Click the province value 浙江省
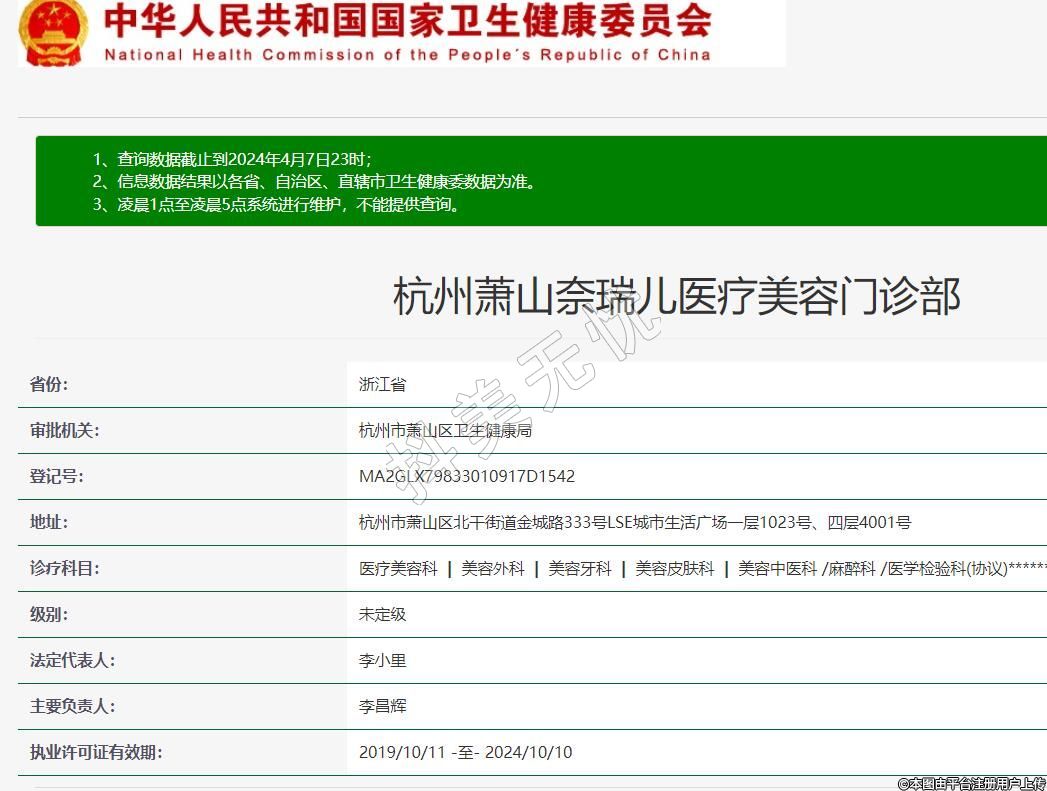1047x791 pixels. click(382, 385)
